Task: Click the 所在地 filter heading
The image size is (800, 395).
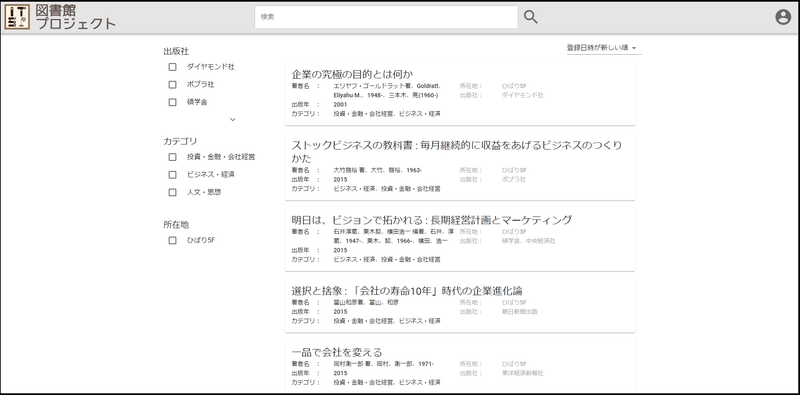Action: click(176, 225)
